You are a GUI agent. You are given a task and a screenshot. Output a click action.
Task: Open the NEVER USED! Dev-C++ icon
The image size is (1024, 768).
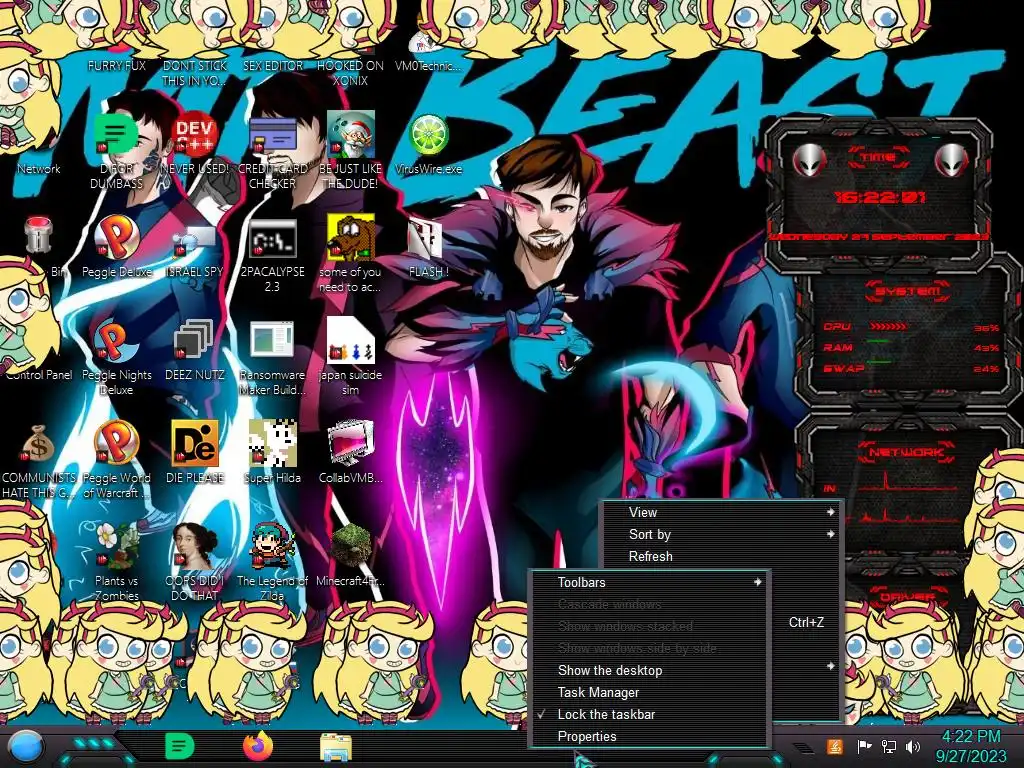(194, 135)
